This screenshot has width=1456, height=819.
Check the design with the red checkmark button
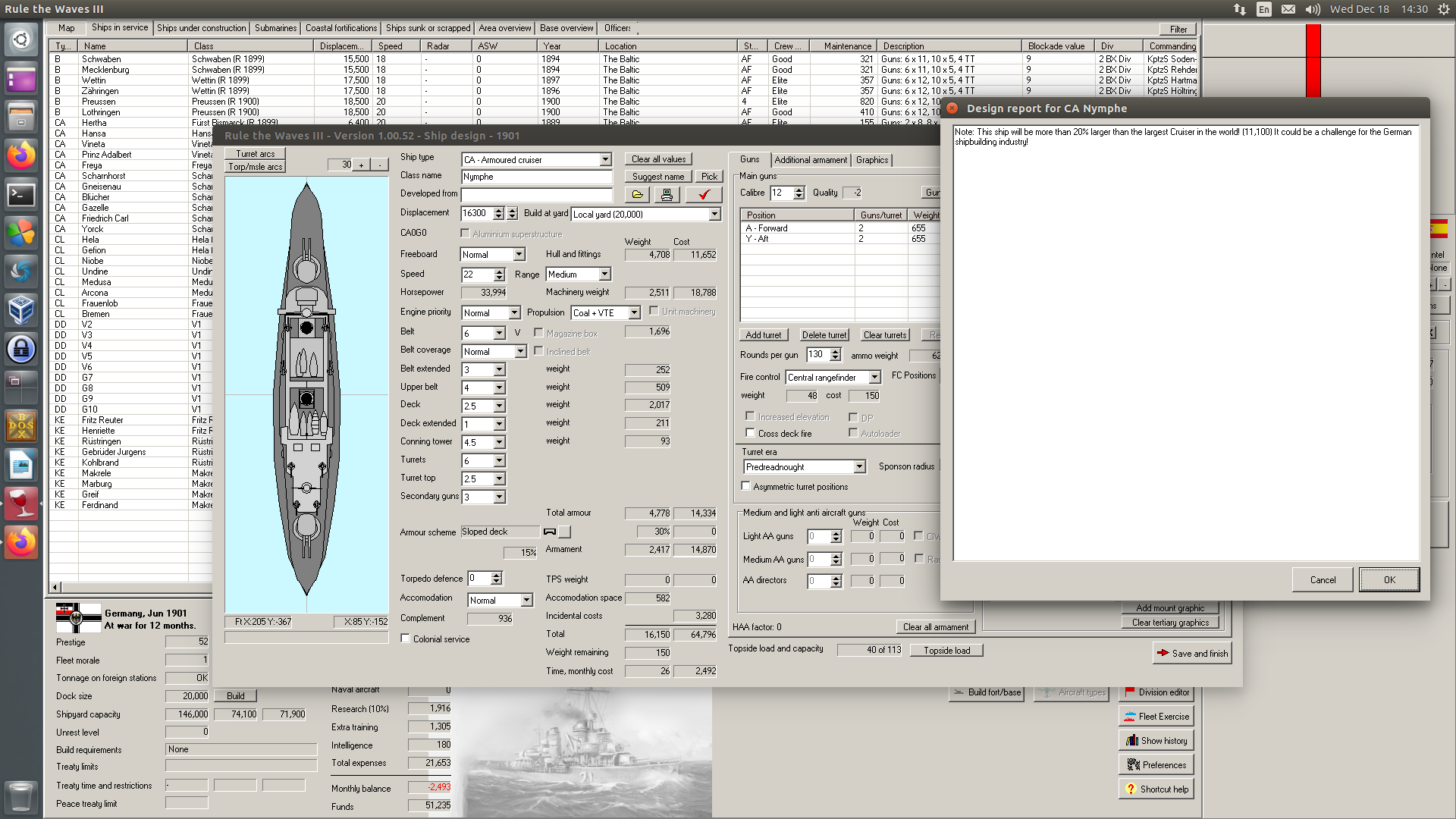click(x=704, y=195)
